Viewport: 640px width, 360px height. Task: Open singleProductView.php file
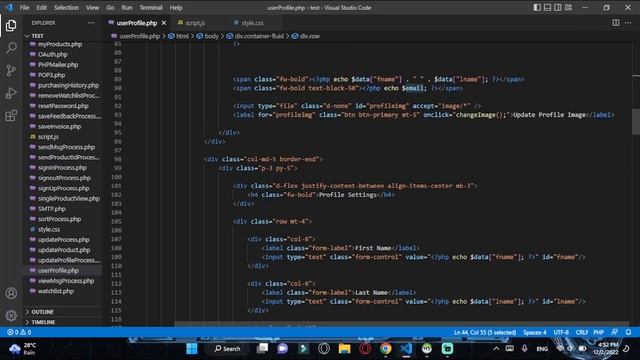(x=69, y=198)
